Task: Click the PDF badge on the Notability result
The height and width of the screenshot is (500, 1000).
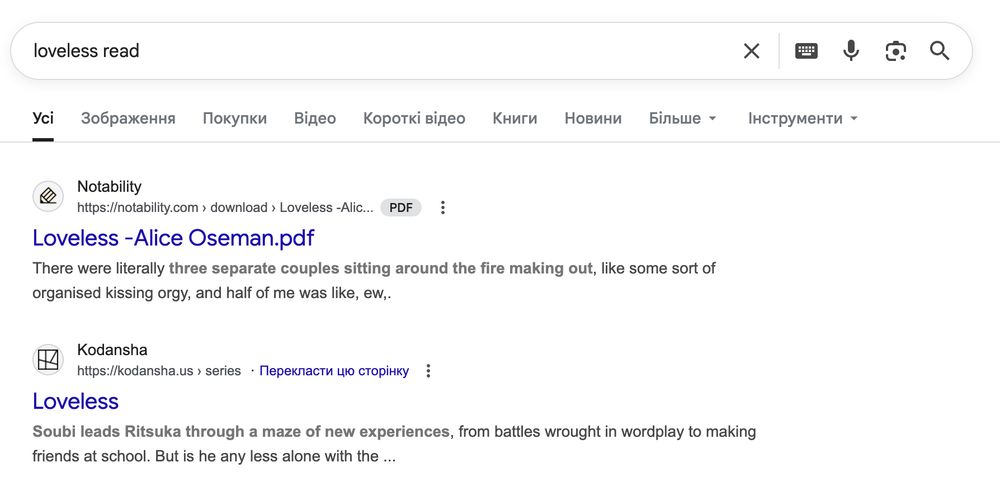Action: [x=401, y=207]
